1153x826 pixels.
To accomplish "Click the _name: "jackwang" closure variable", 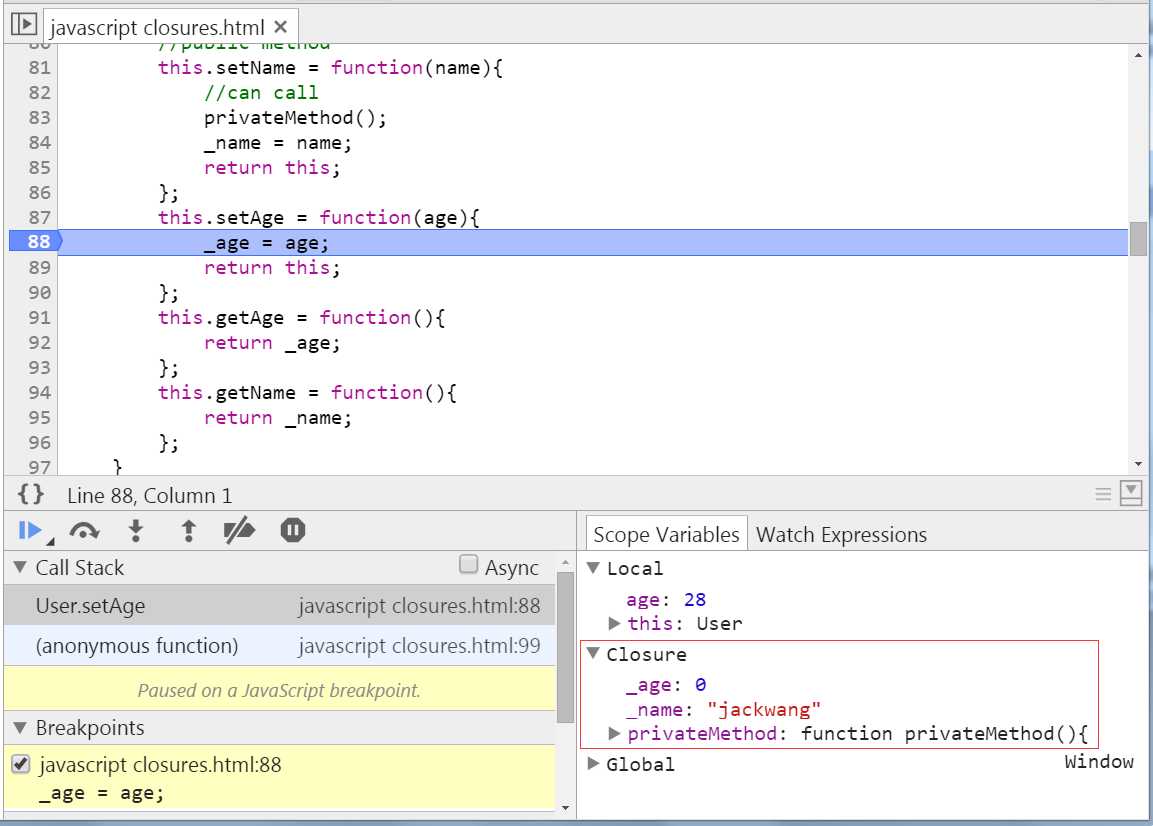I will pyautogui.click(x=723, y=710).
